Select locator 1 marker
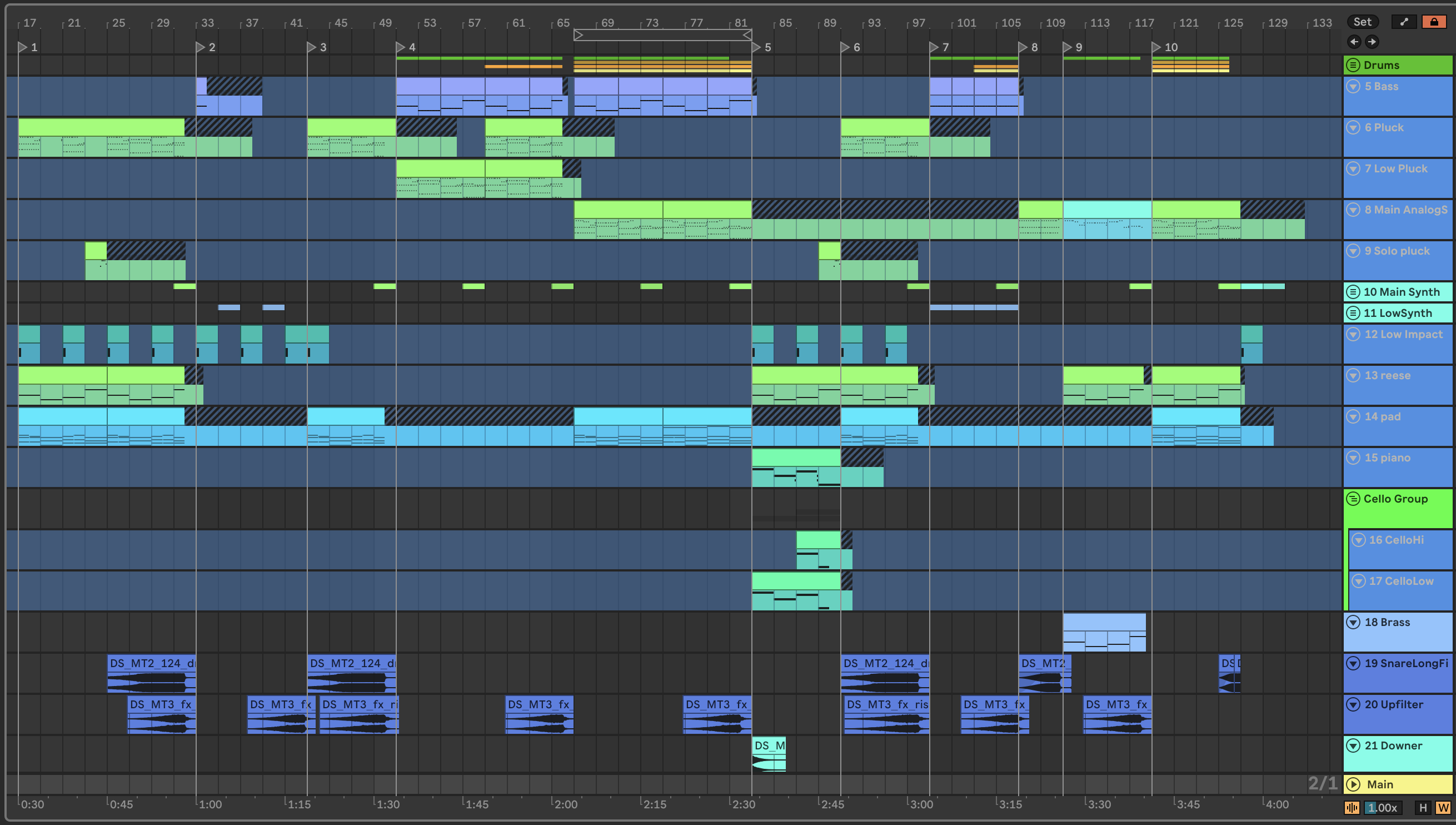The height and width of the screenshot is (825, 1456). (23, 47)
